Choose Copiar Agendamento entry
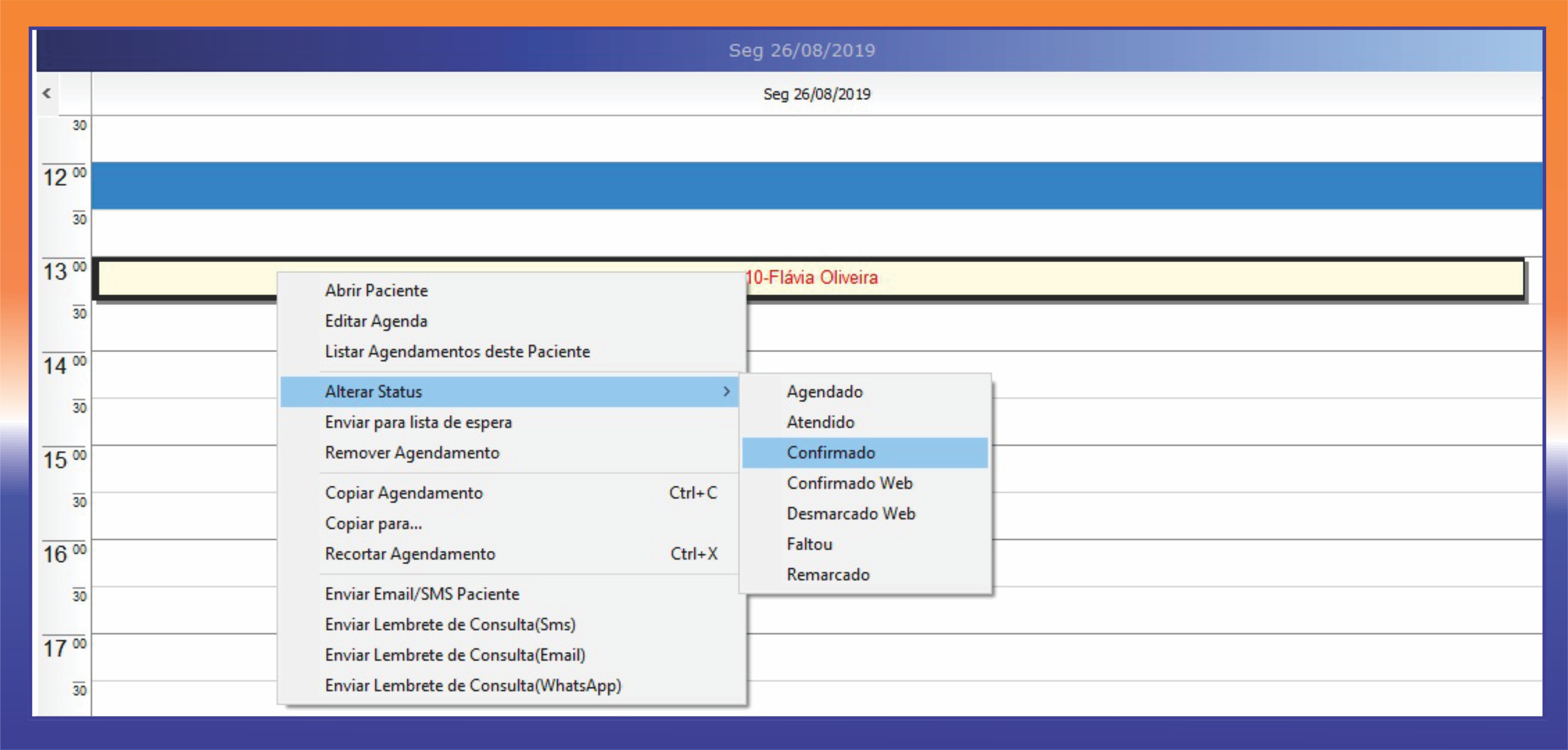Screen dimensions: 1568x750 coord(403,492)
